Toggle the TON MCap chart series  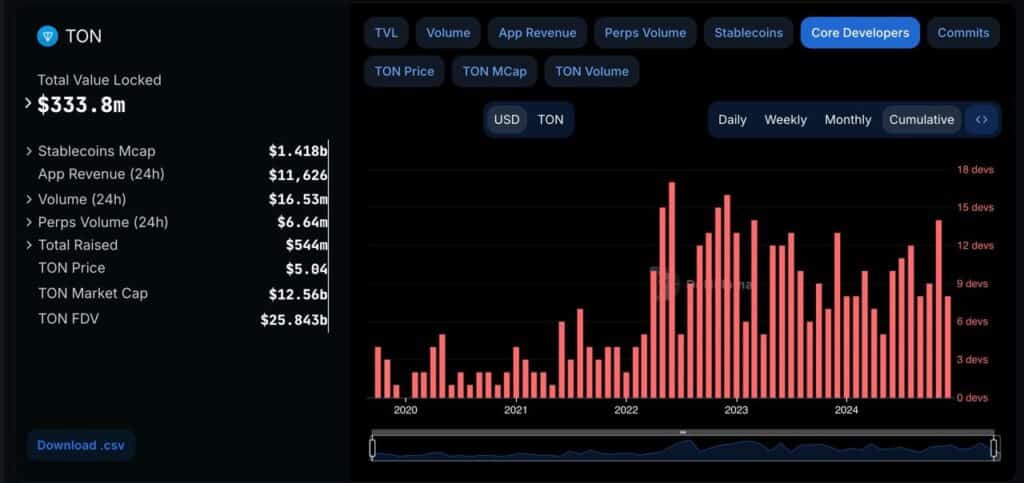494,72
